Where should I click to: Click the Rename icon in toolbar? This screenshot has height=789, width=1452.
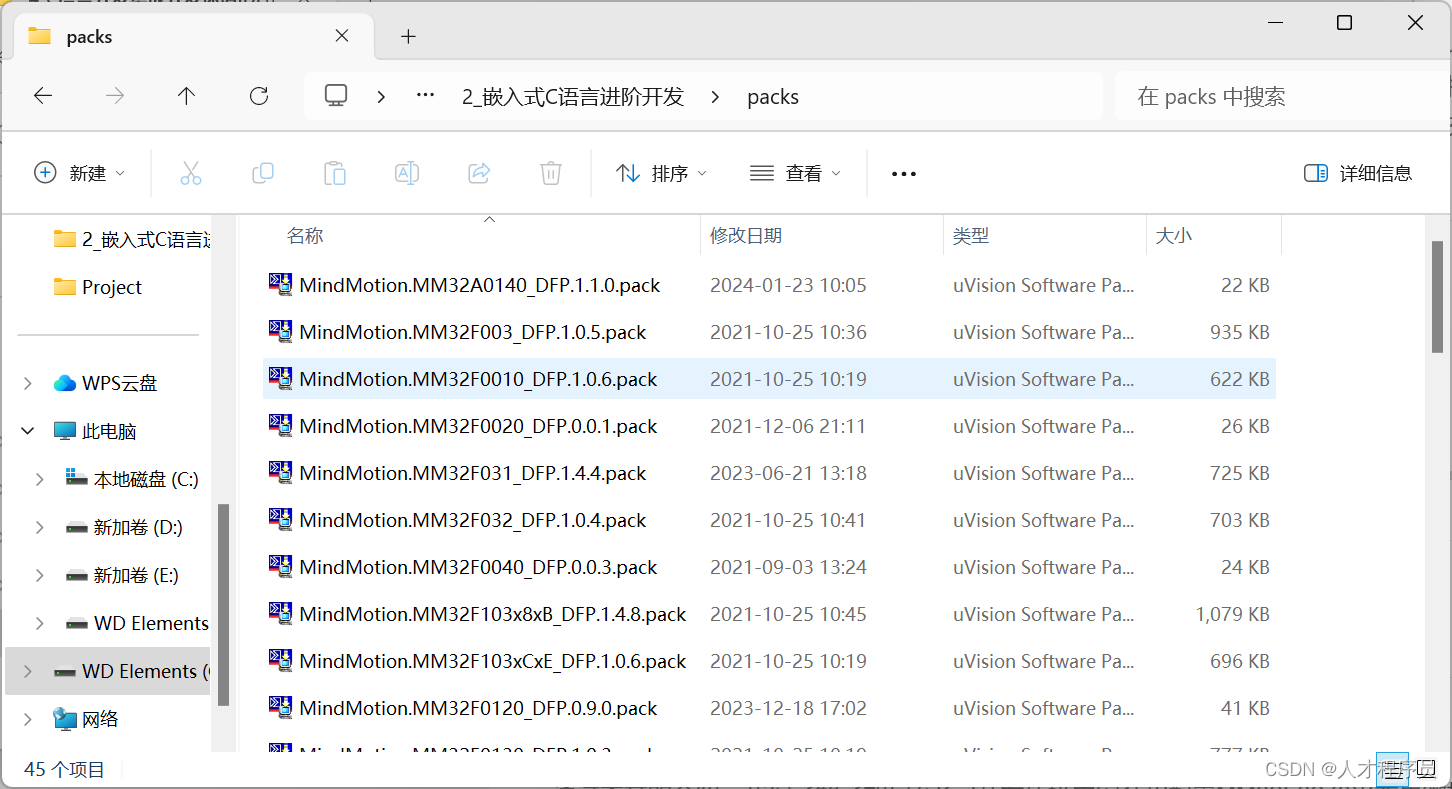click(407, 173)
